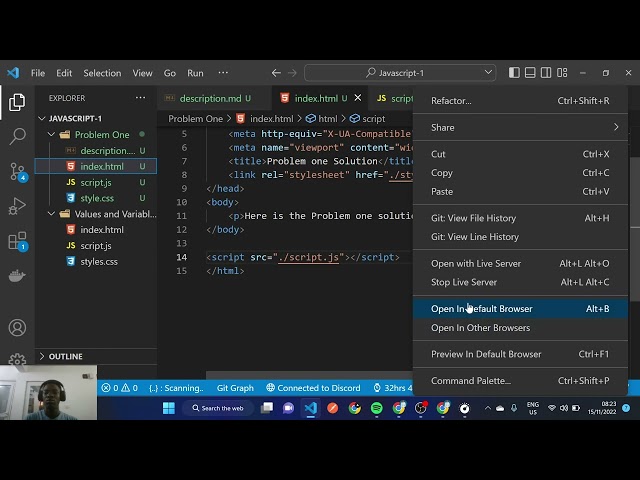Choose Cut from context menu
Image resolution: width=640 pixels, height=480 pixels.
(x=520, y=154)
